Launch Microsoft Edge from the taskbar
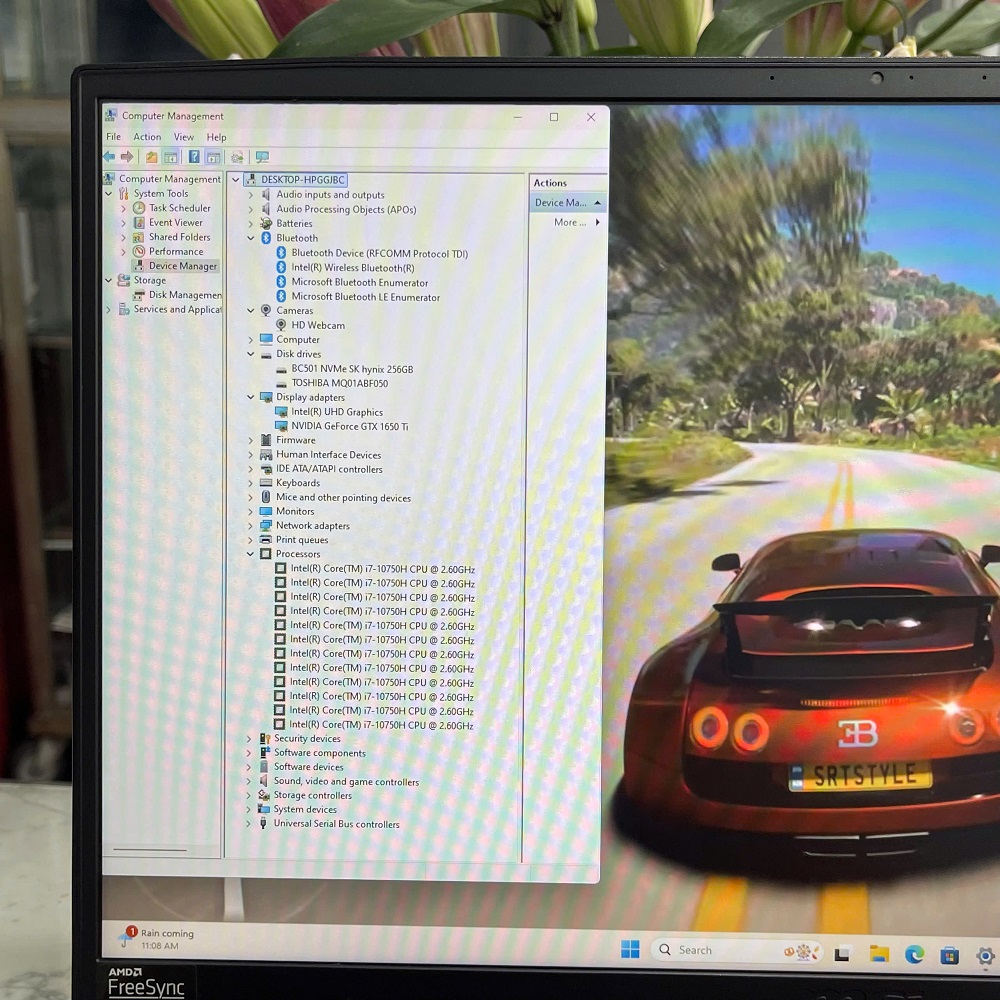 click(915, 955)
